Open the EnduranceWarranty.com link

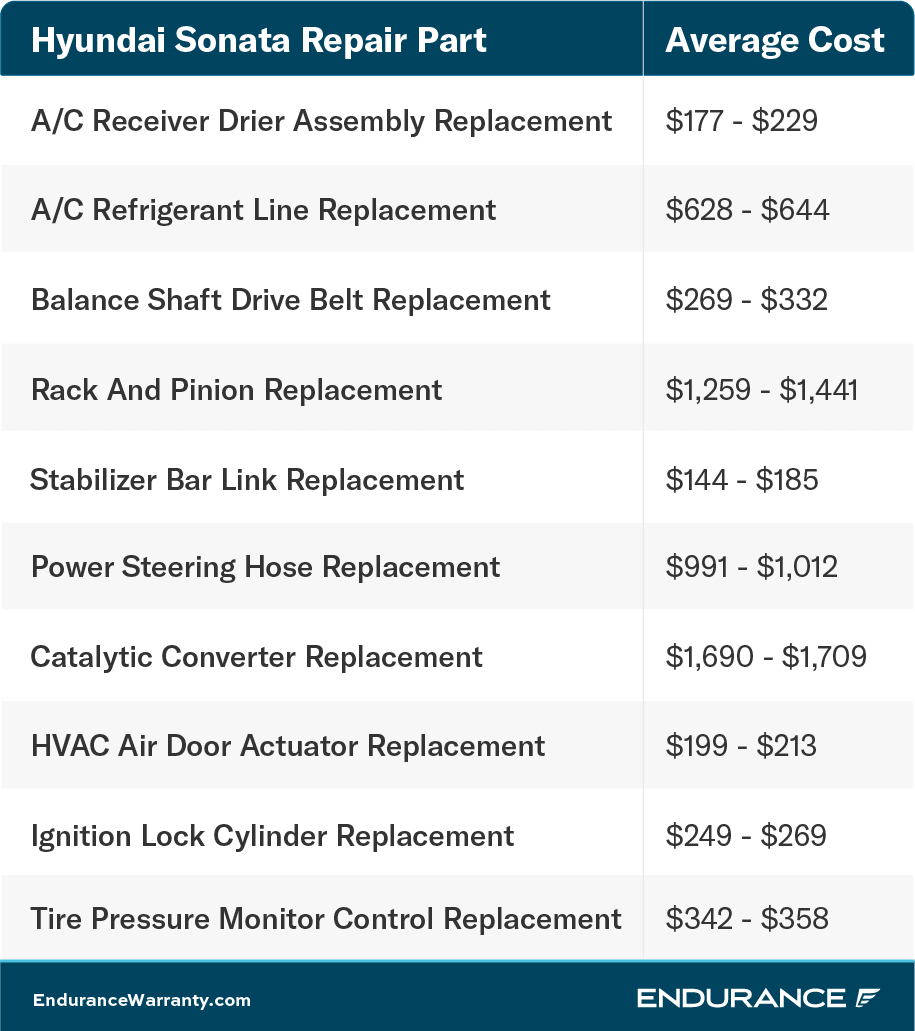click(x=141, y=1000)
